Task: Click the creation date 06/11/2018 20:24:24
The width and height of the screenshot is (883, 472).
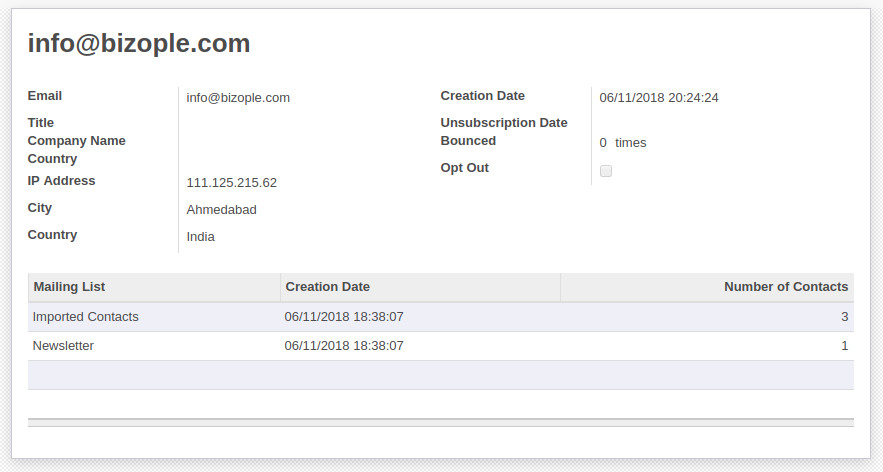Action: click(x=659, y=97)
